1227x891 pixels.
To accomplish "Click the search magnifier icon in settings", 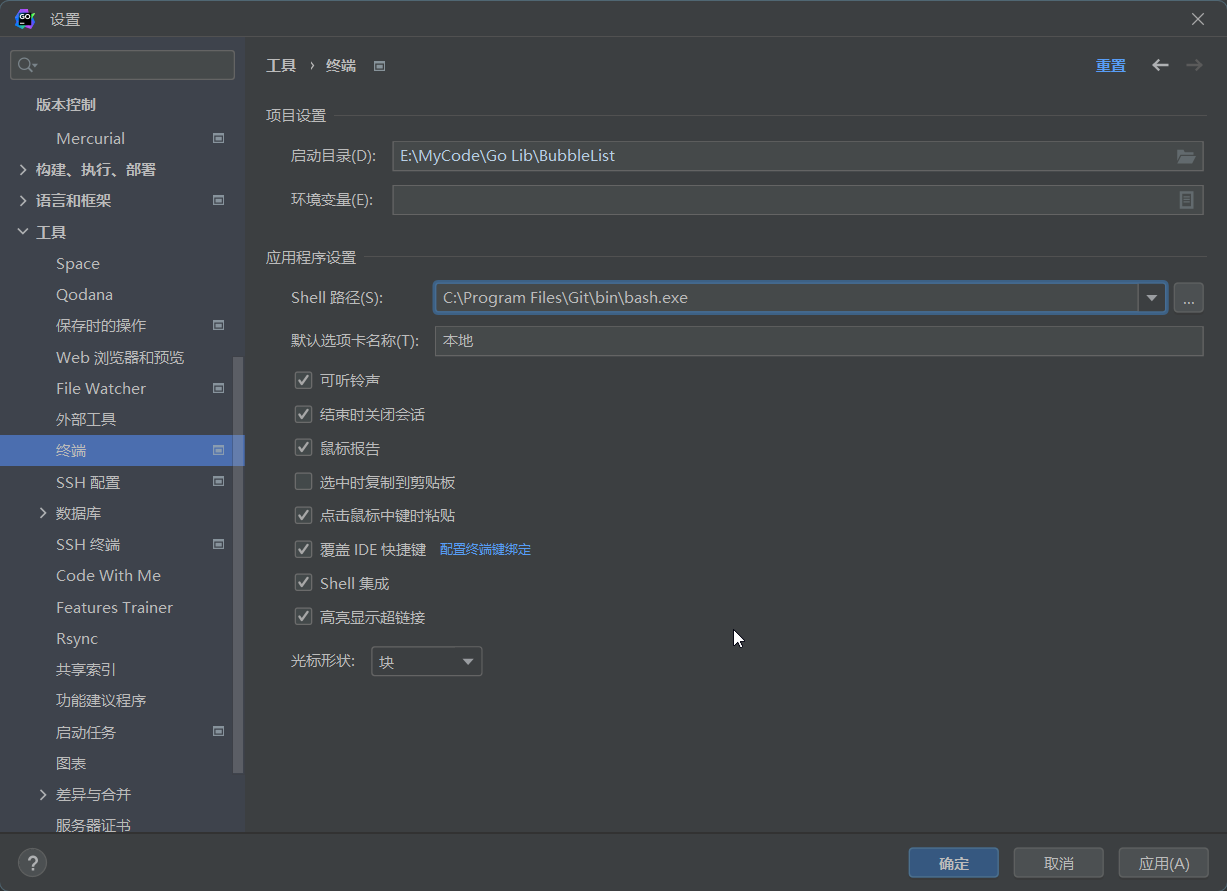I will pyautogui.click(x=27, y=65).
